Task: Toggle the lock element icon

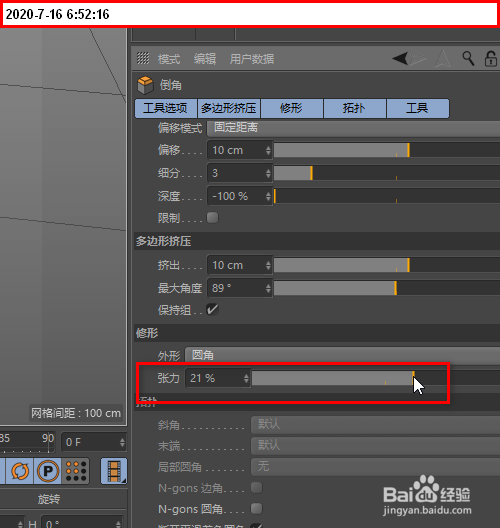Action: tap(491, 59)
